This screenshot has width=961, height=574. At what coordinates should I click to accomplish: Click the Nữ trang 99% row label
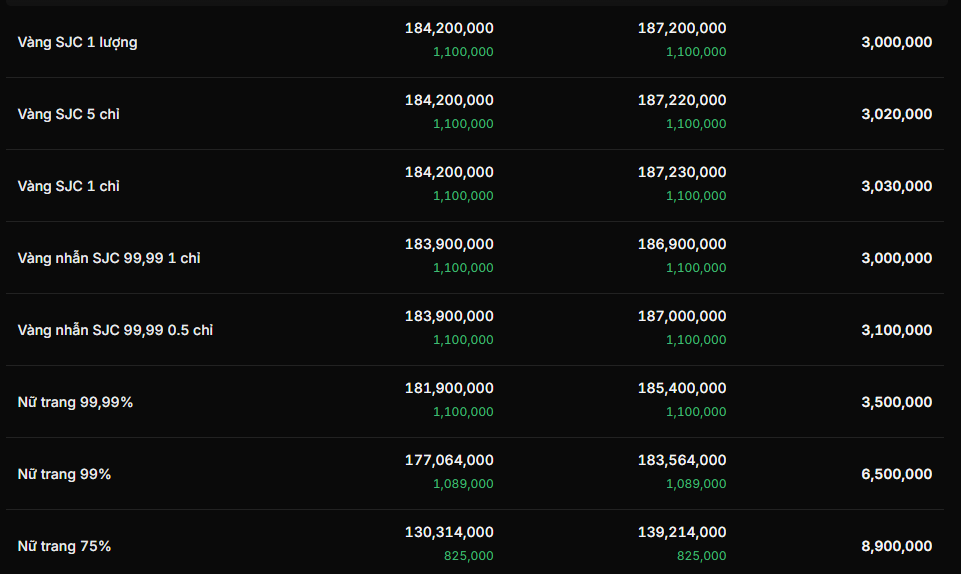[64, 474]
